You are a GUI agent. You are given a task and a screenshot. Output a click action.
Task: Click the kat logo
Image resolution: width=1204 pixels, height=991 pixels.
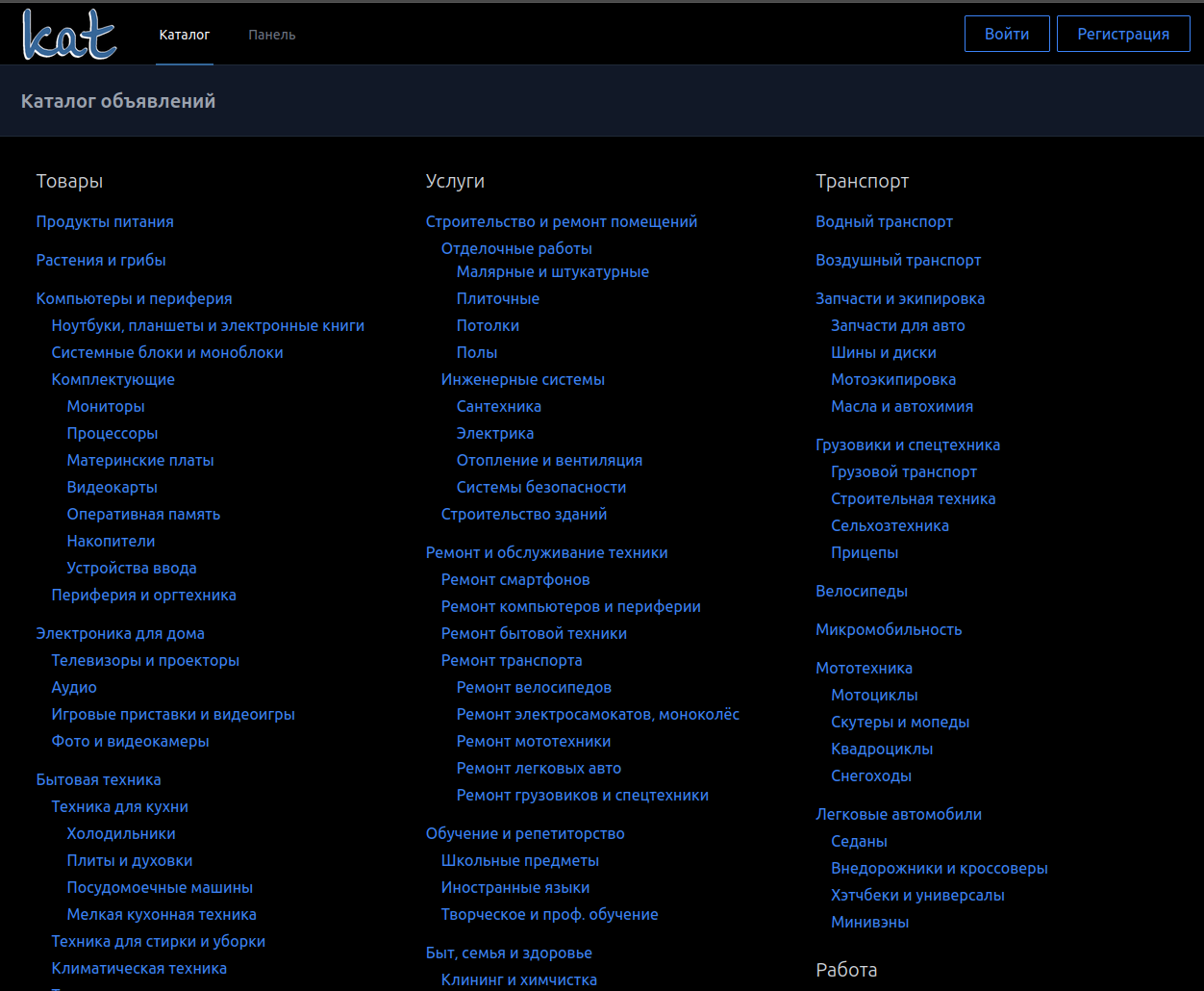point(69,34)
